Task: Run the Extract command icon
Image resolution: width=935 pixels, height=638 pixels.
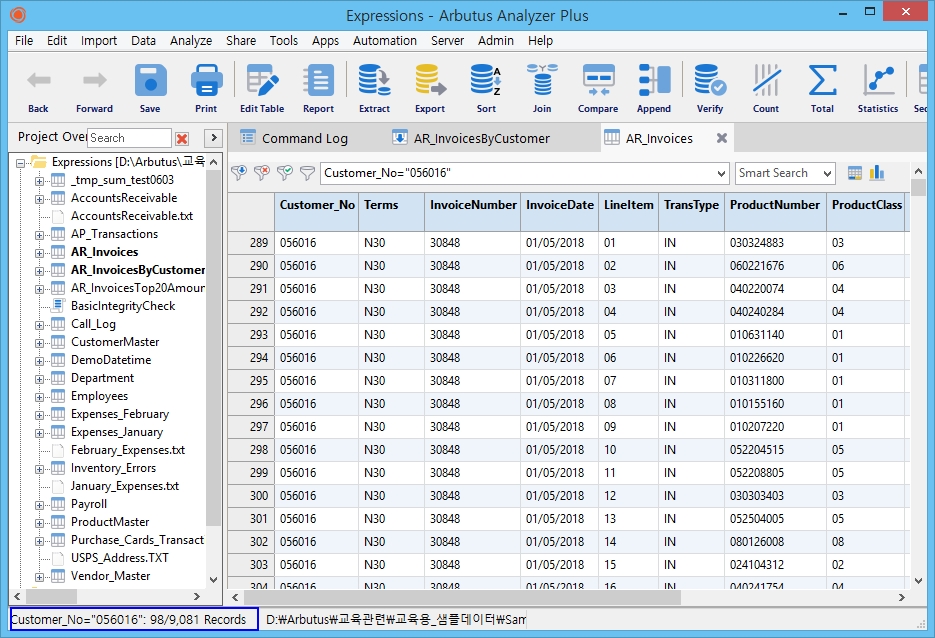Action: point(374,87)
